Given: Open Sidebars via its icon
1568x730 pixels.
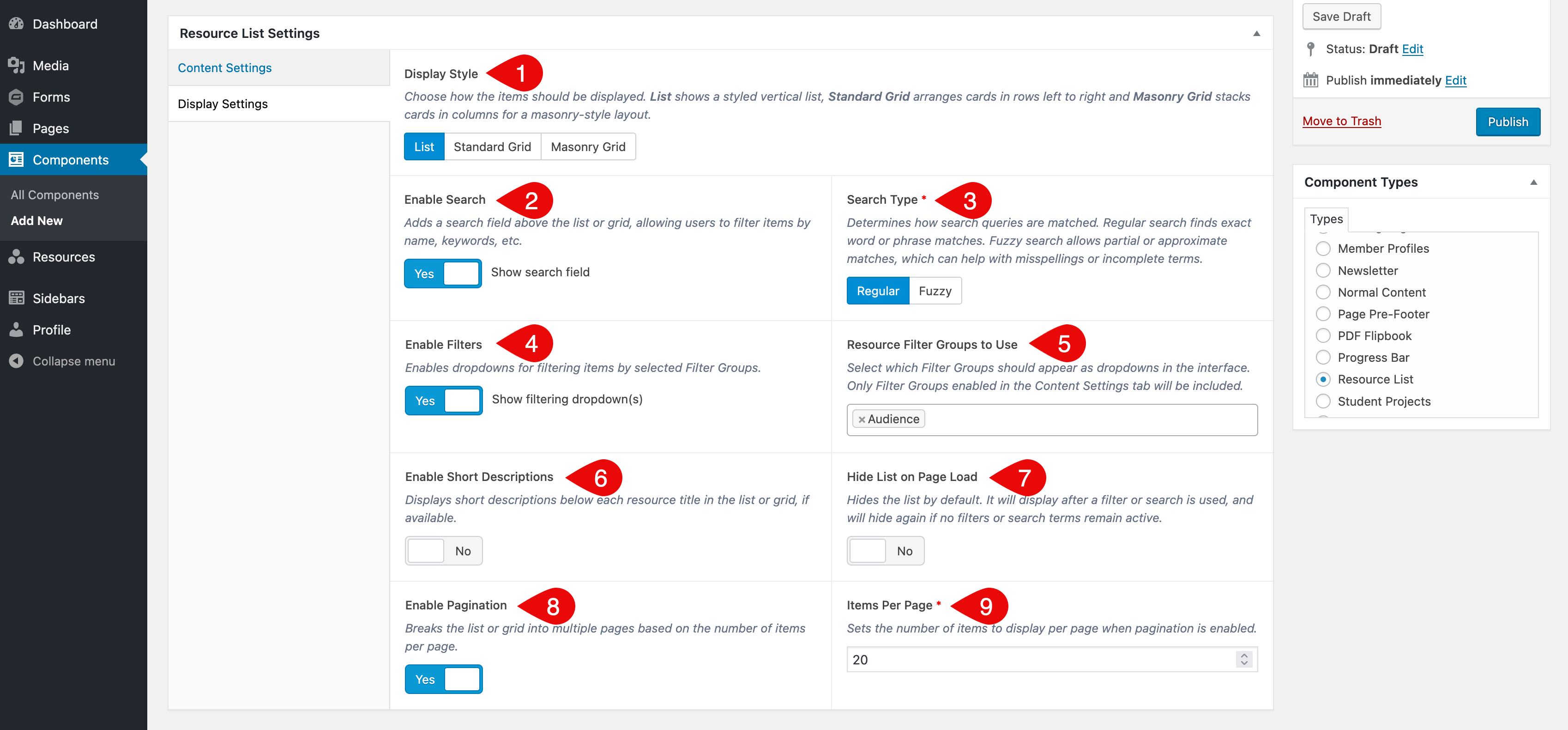Looking at the screenshot, I should pyautogui.click(x=17, y=298).
